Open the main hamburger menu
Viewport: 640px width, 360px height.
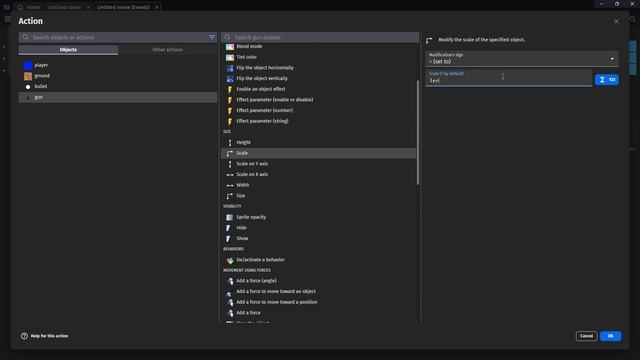(x=7, y=7)
